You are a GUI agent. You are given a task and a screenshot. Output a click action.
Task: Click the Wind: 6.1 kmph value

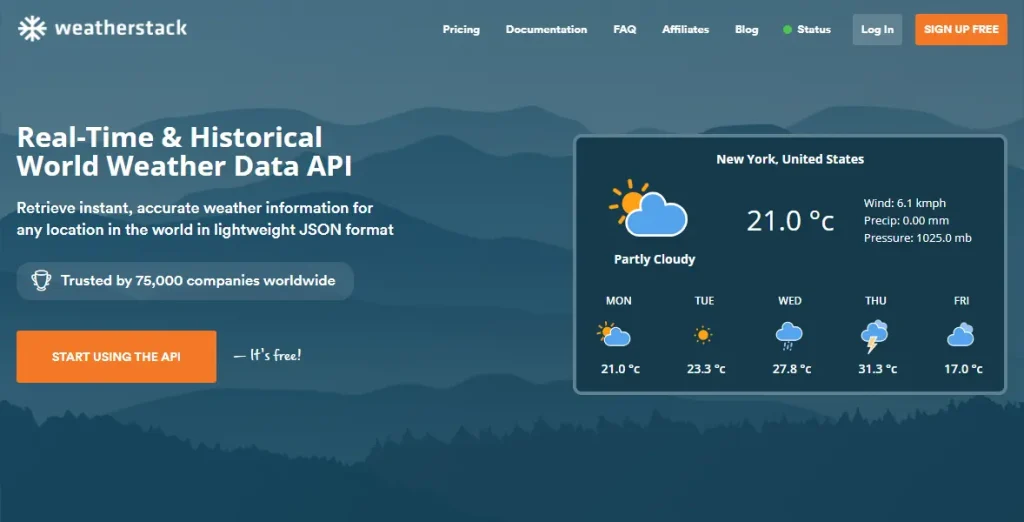click(904, 203)
